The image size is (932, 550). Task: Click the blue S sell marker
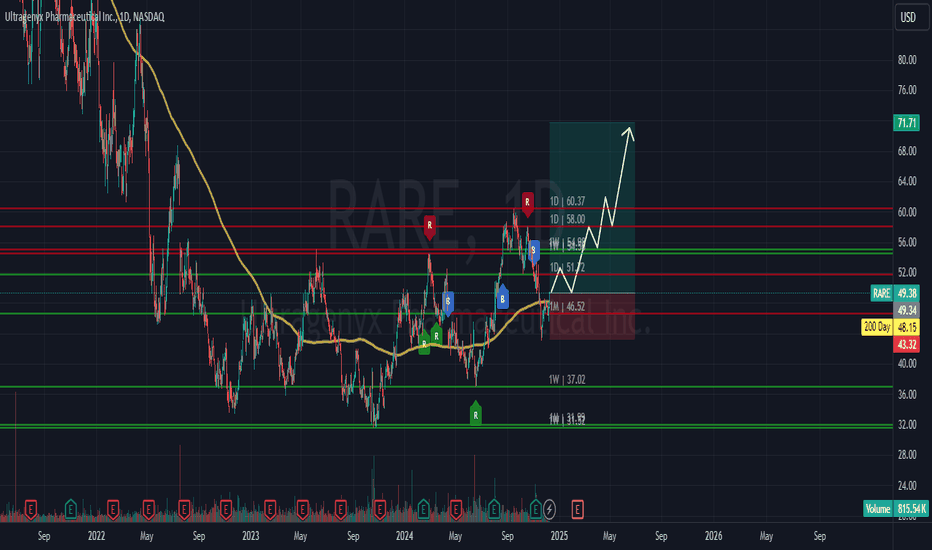pyautogui.click(x=533, y=251)
